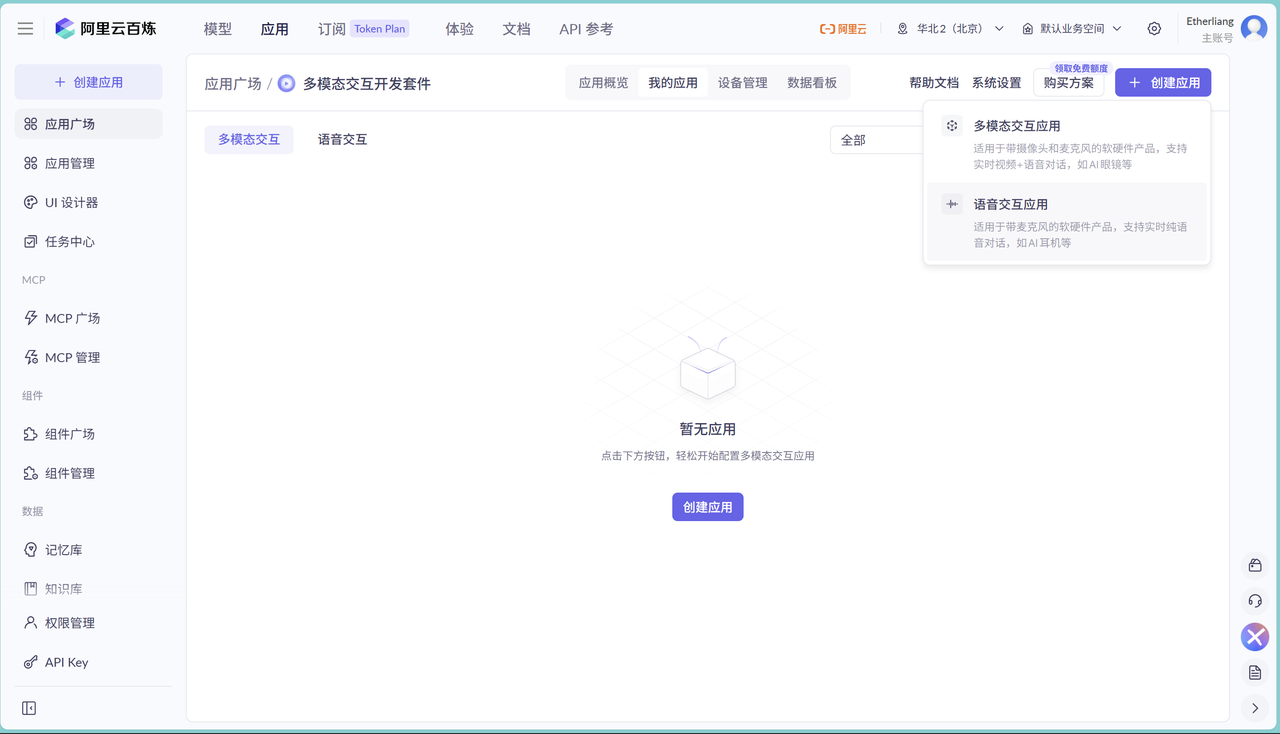Open the 文档 top menu
Screen dimensions: 1280x734
(x=517, y=29)
